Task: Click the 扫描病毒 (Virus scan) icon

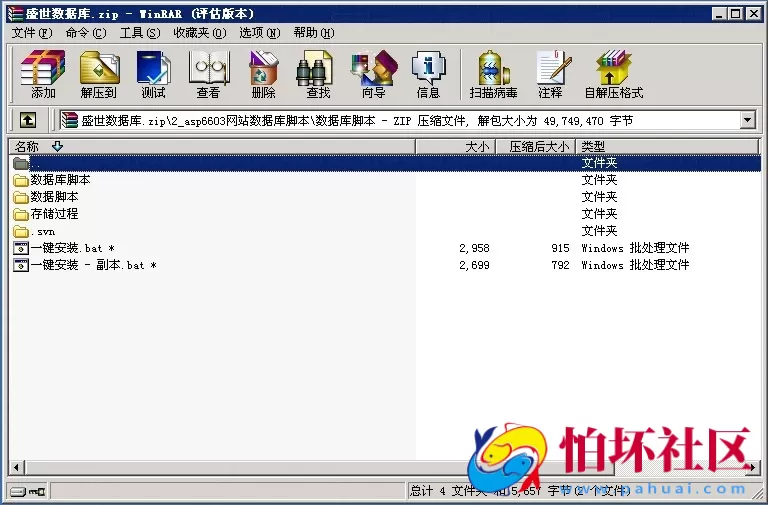Action: tap(493, 73)
